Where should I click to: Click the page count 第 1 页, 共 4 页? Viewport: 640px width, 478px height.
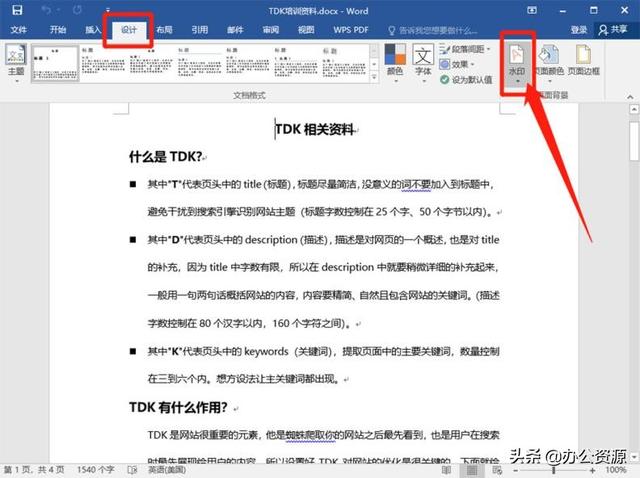pyautogui.click(x=34, y=470)
